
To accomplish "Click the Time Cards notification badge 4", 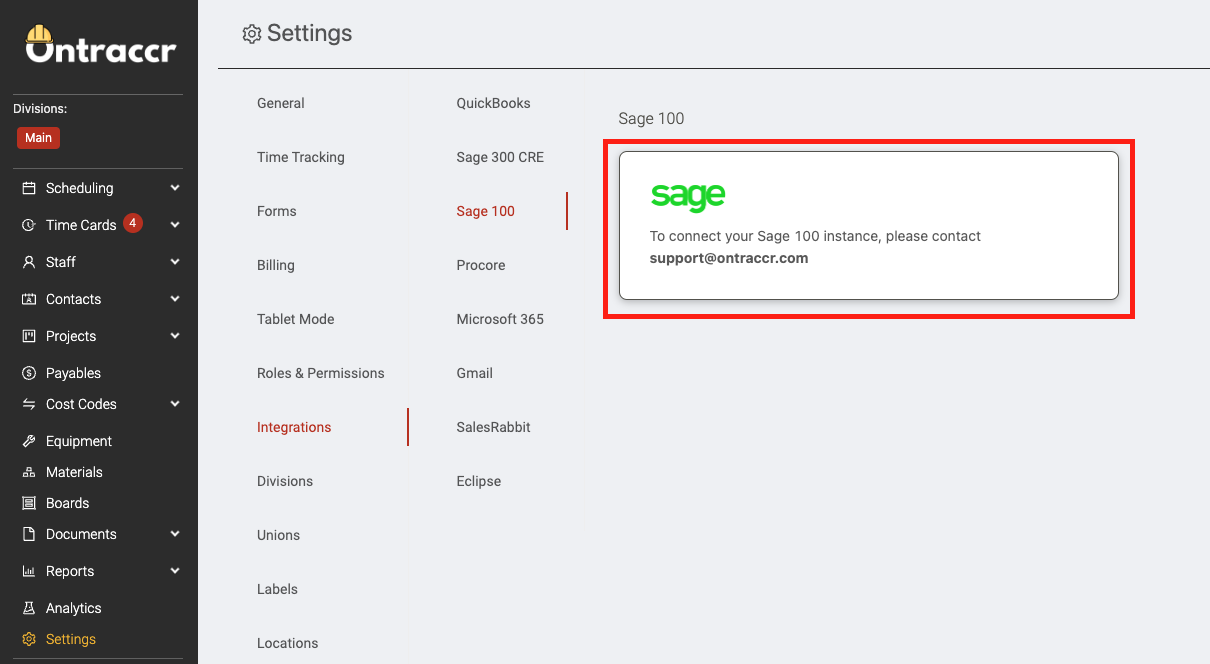I will pos(133,223).
